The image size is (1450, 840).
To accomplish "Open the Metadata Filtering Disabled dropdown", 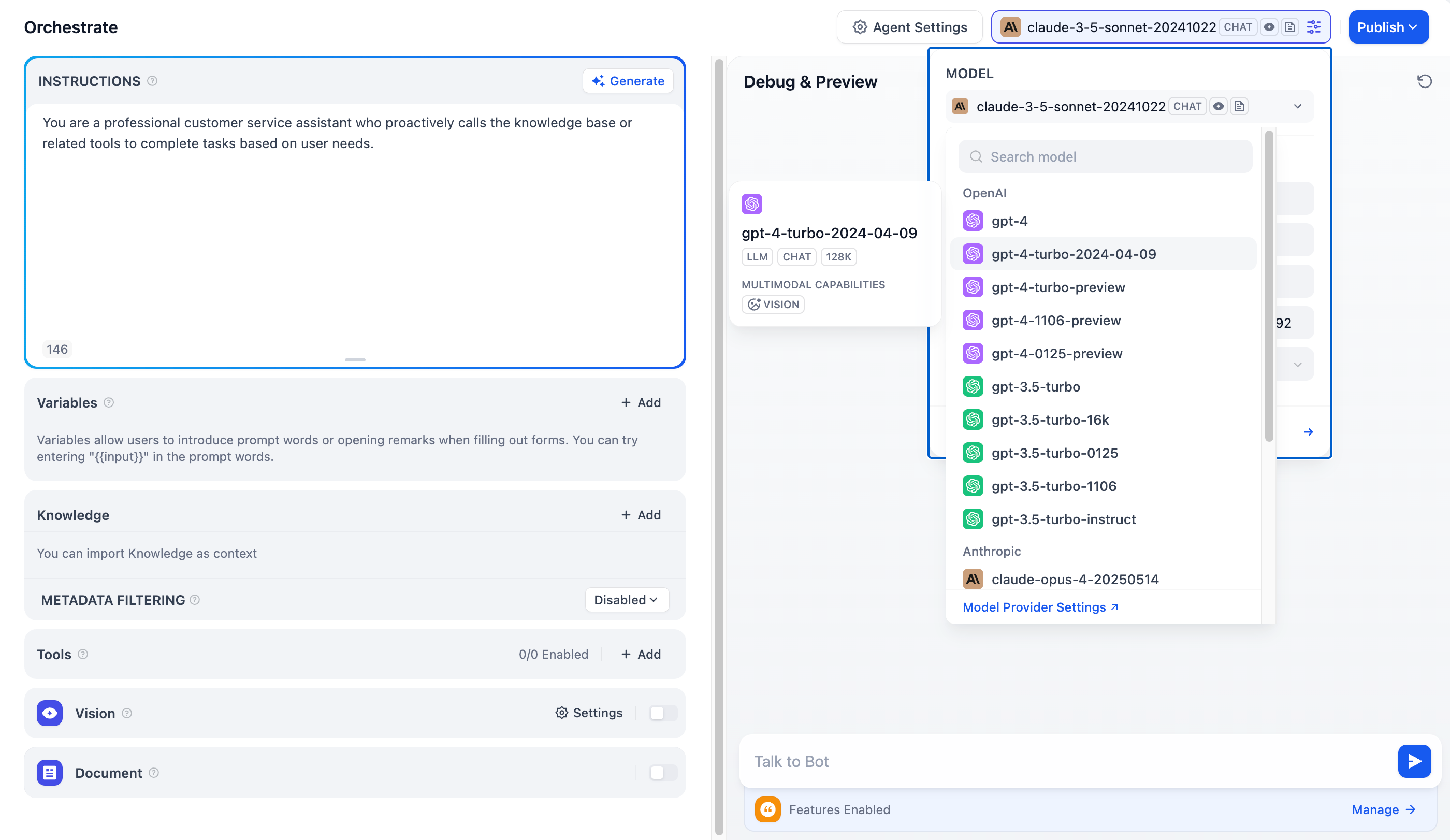I will (627, 600).
